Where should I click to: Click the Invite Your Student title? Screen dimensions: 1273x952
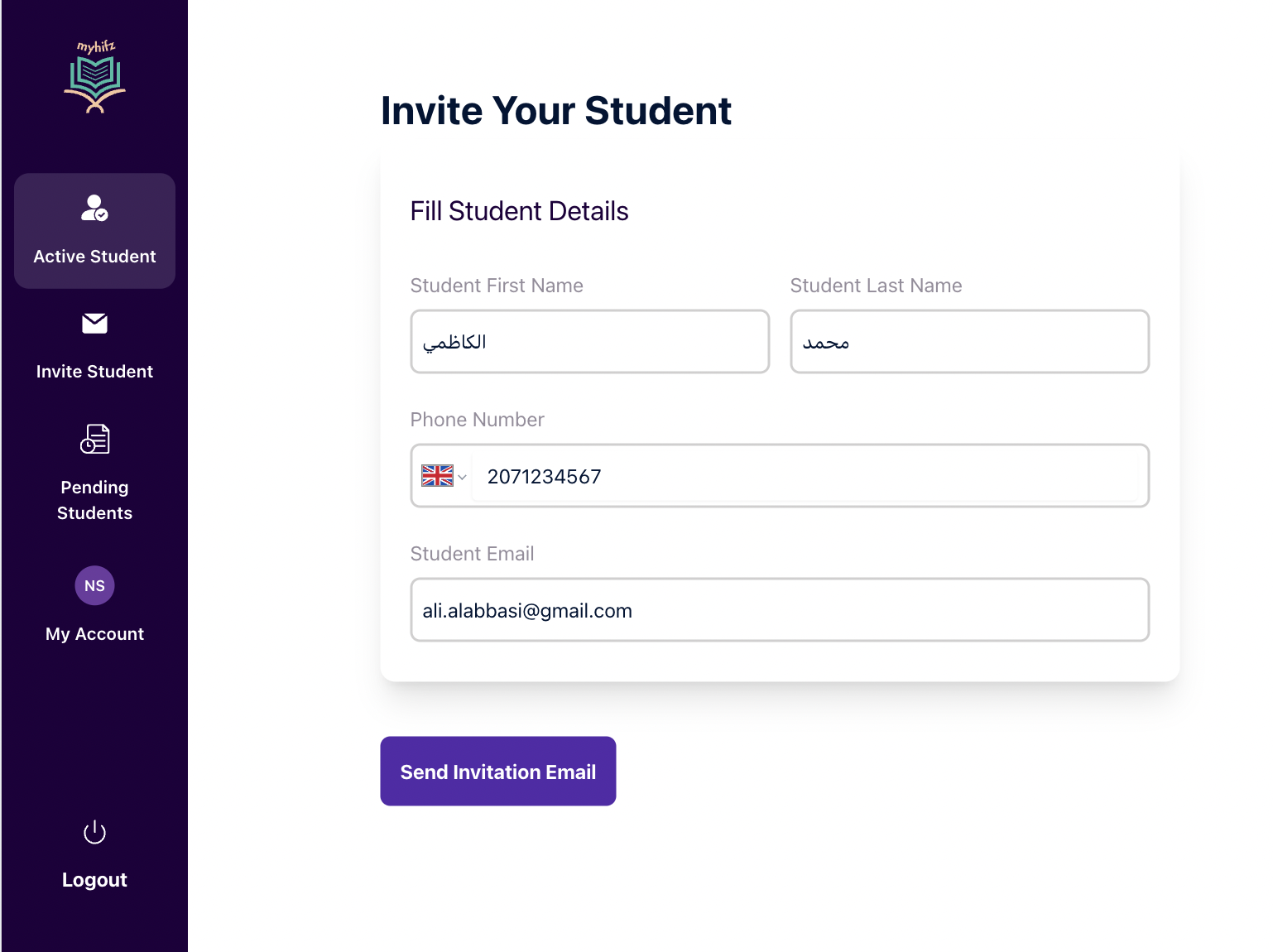tap(556, 111)
